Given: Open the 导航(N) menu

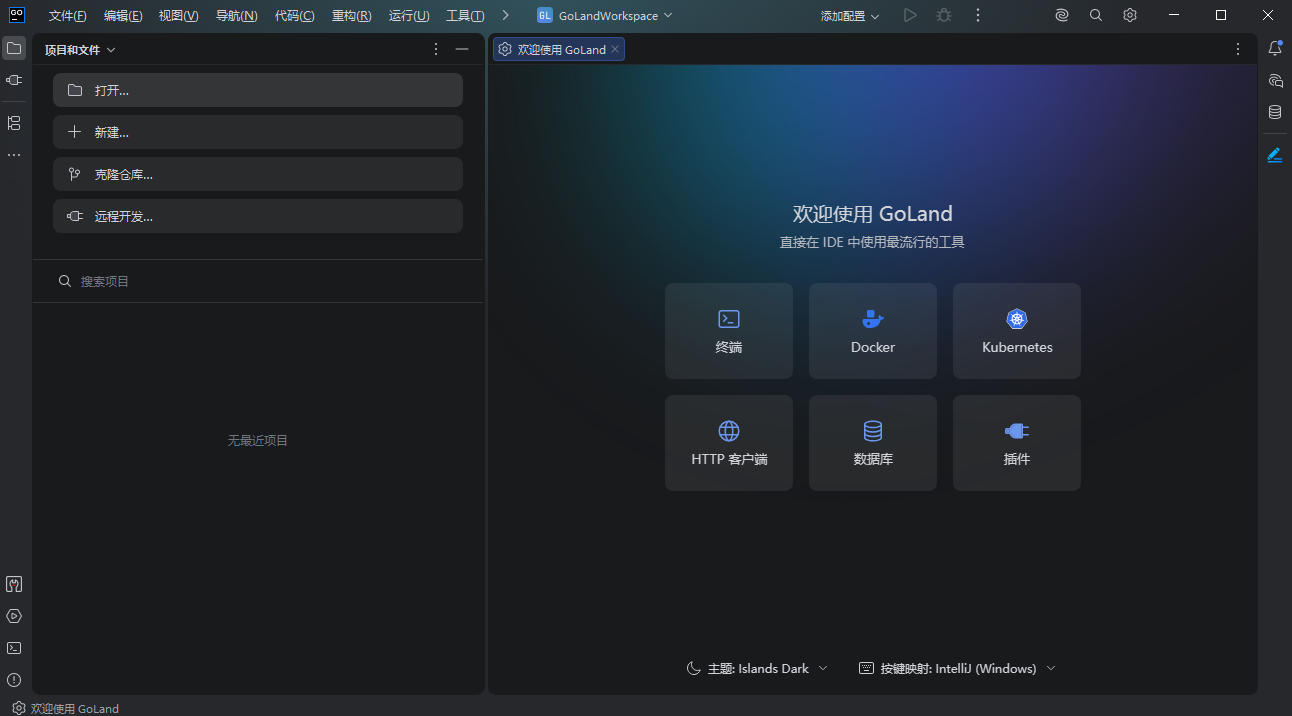Looking at the screenshot, I should point(236,16).
